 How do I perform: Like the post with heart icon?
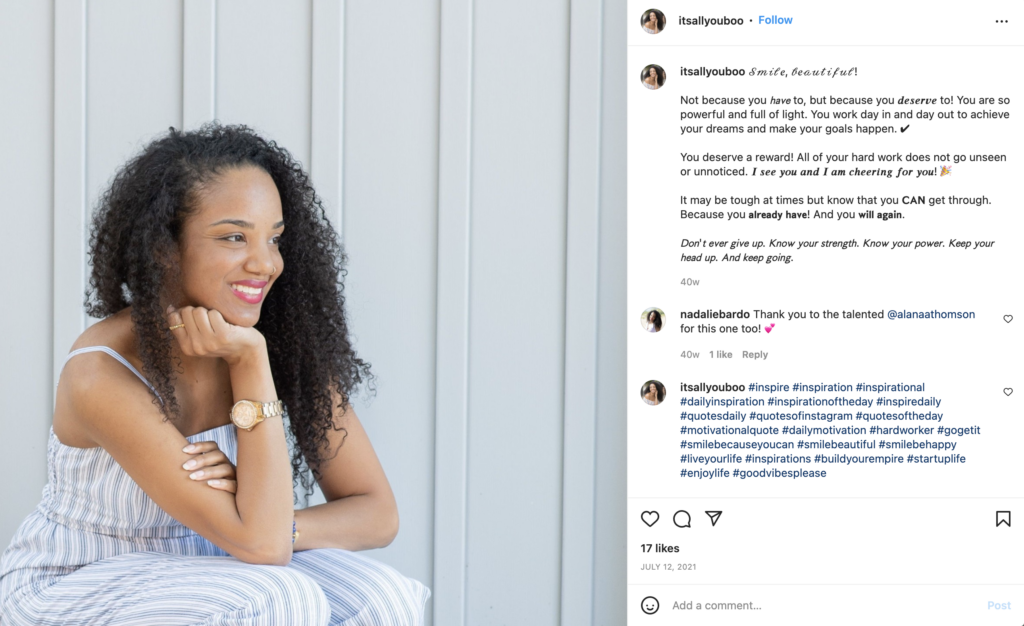[650, 519]
